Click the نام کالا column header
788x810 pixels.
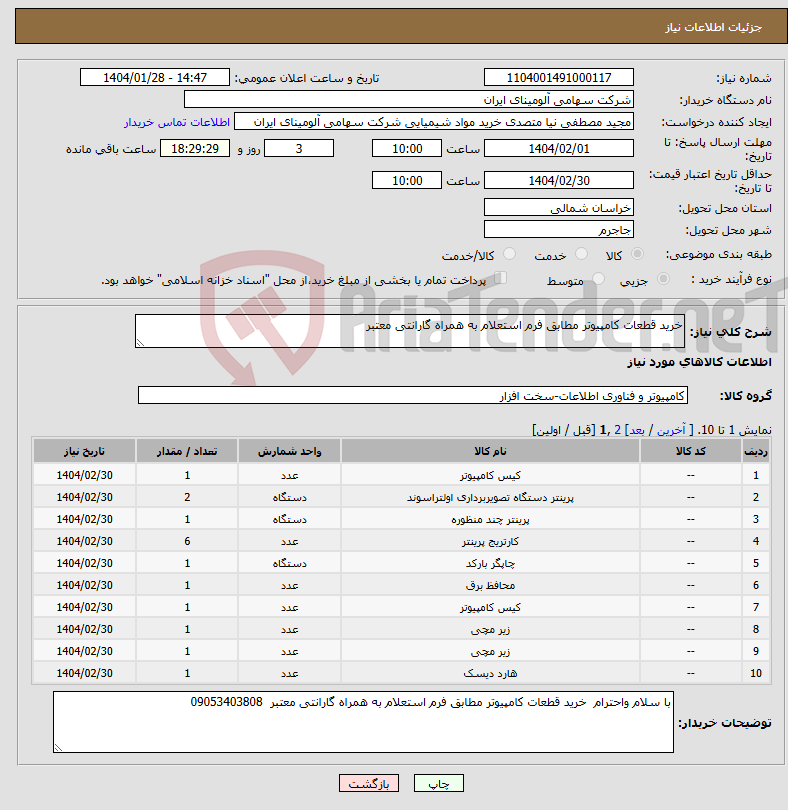[490, 451]
